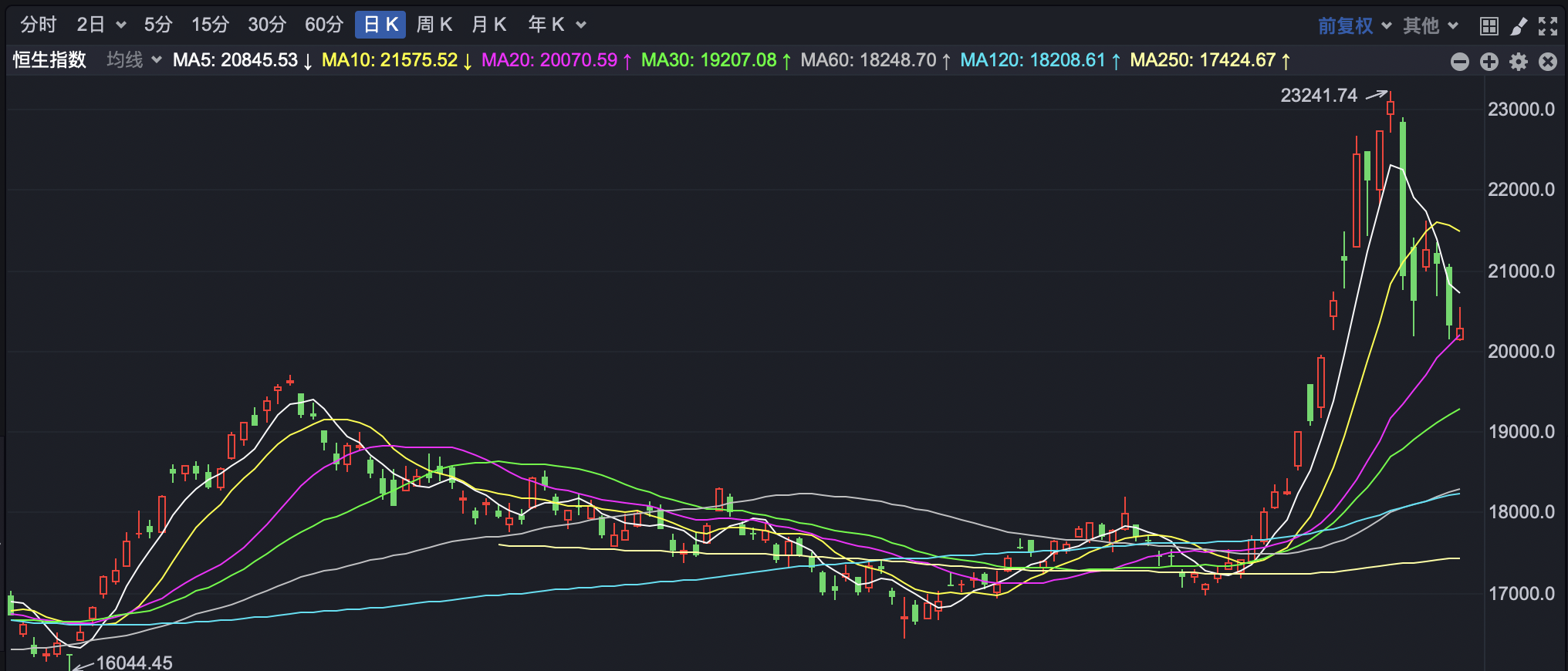Remove the indicator with X icon
This screenshot has height=671, width=1568.
click(1548, 62)
